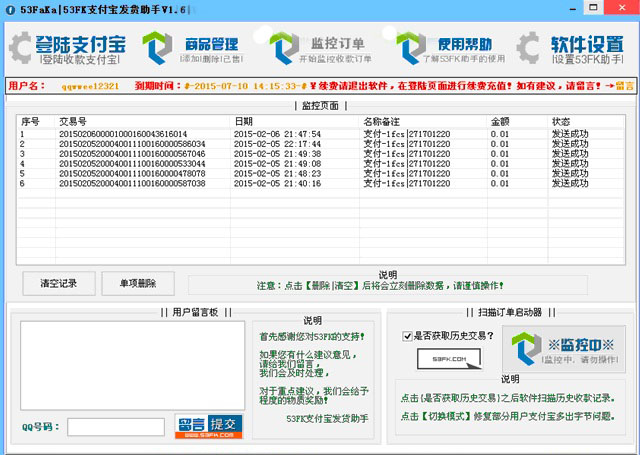Click the 留言 link in status bar

(622, 87)
